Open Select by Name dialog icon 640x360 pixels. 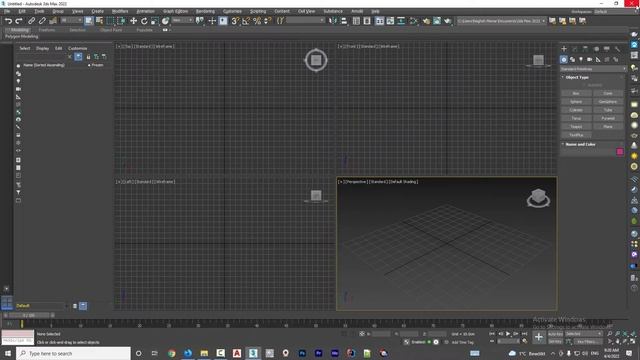pos(99,21)
